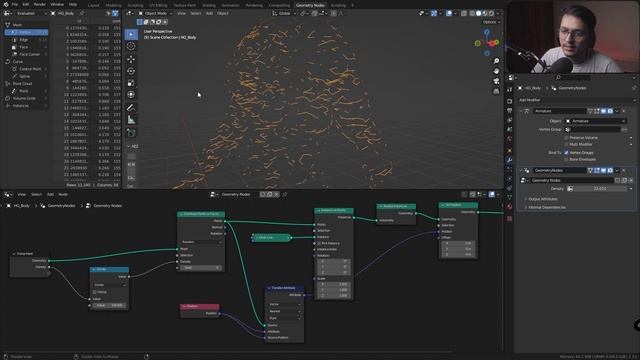Image resolution: width=640 pixels, height=360 pixels.
Task: Open the Global transform orientation dropdown
Action: tap(284, 13)
